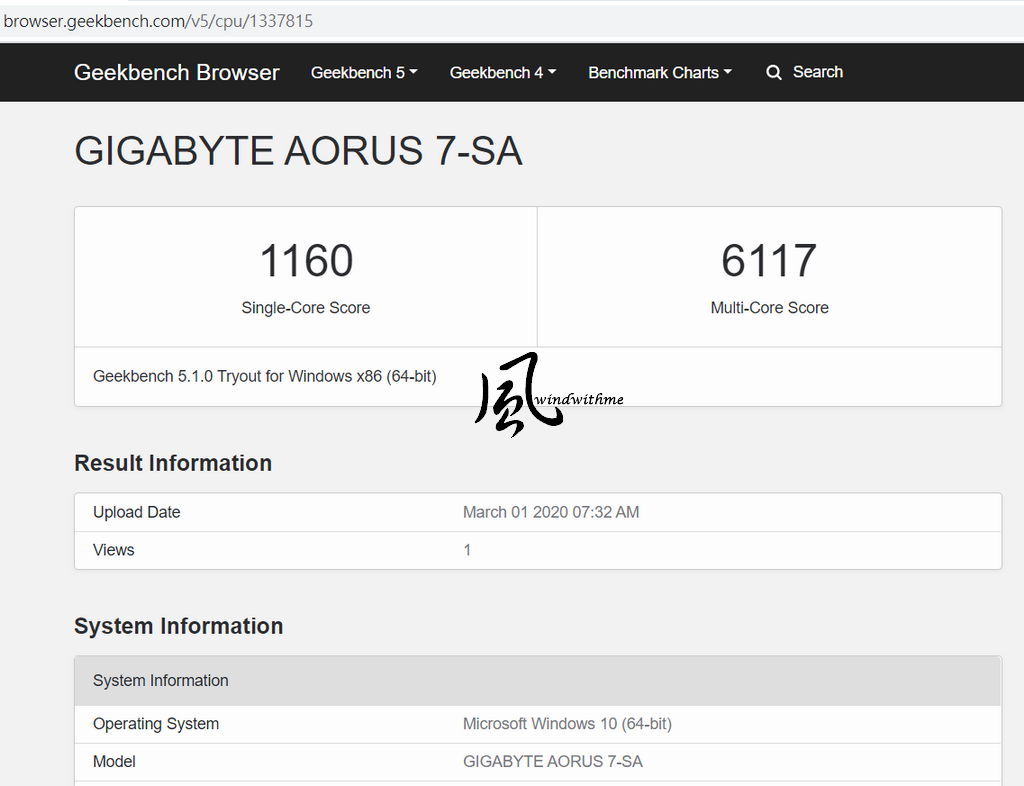Click the search magnifier icon

click(774, 72)
